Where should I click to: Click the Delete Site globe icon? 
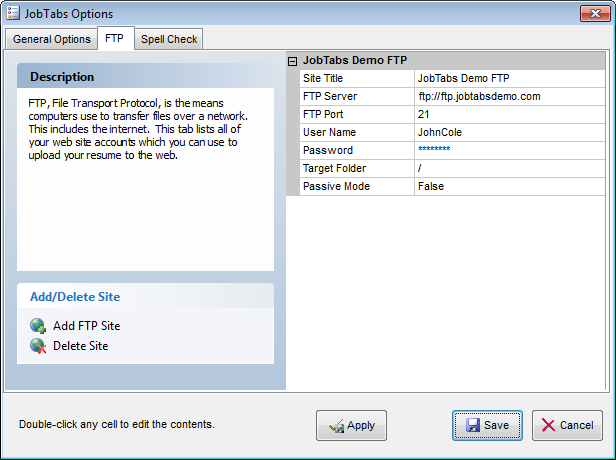click(x=38, y=346)
